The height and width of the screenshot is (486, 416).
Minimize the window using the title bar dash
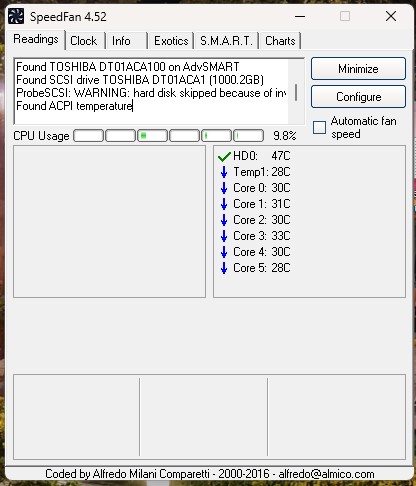click(300, 16)
